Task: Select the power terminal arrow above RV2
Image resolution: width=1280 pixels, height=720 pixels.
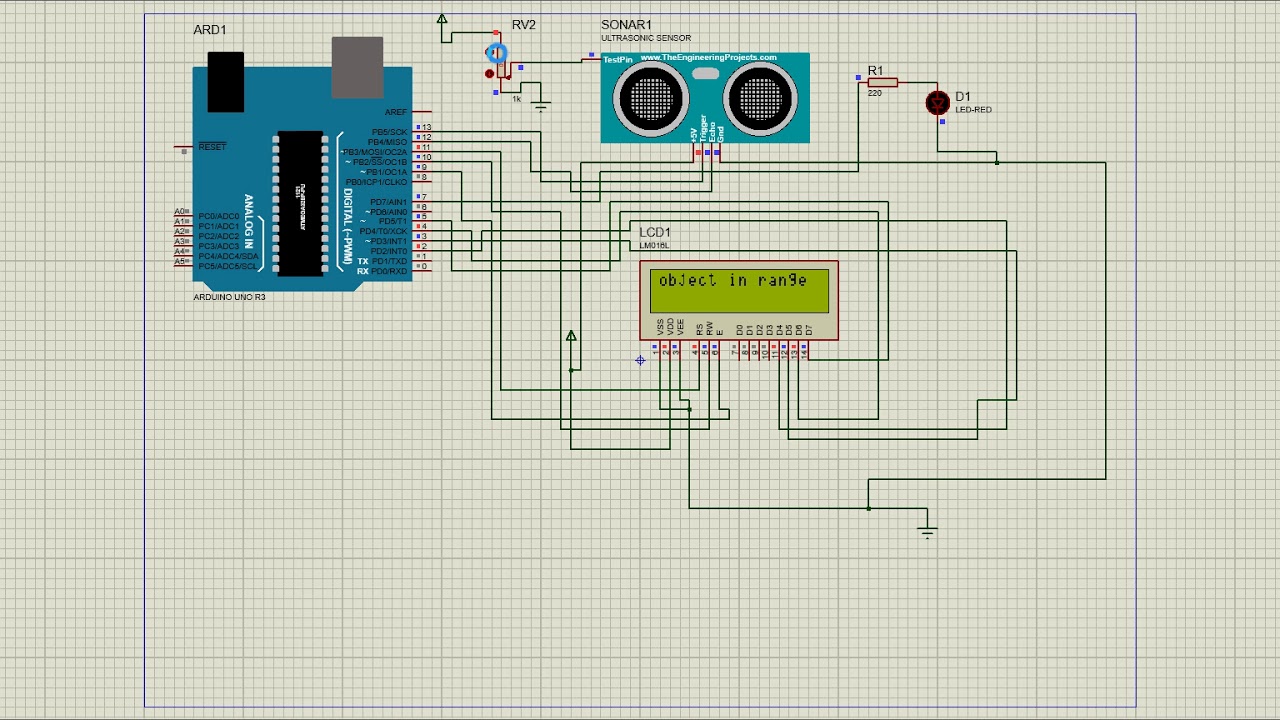Action: tap(442, 19)
